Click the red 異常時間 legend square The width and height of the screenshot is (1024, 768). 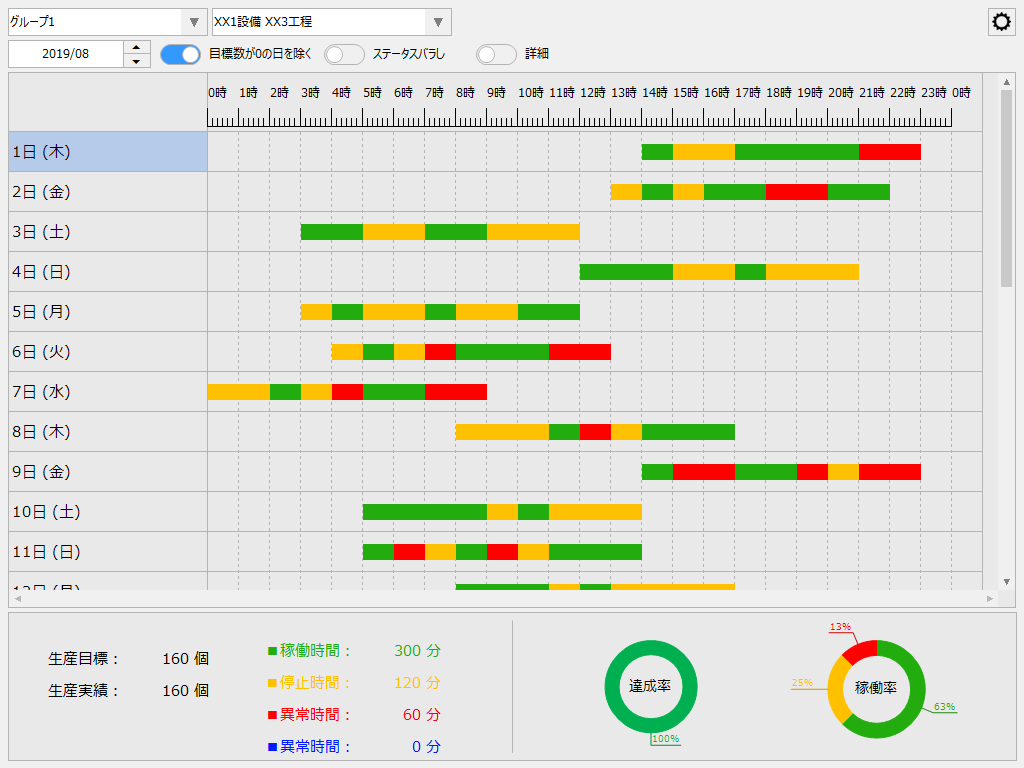coord(272,715)
